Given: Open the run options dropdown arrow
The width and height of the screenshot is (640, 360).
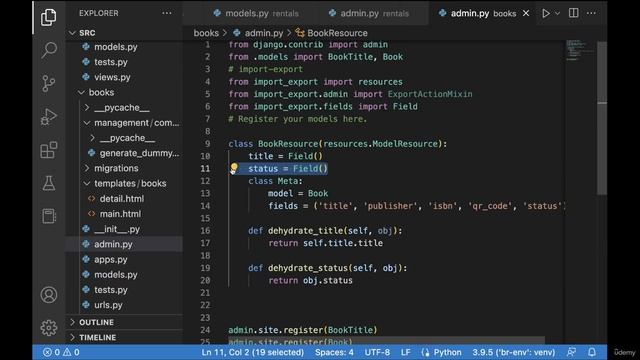Looking at the screenshot, I should [x=557, y=13].
